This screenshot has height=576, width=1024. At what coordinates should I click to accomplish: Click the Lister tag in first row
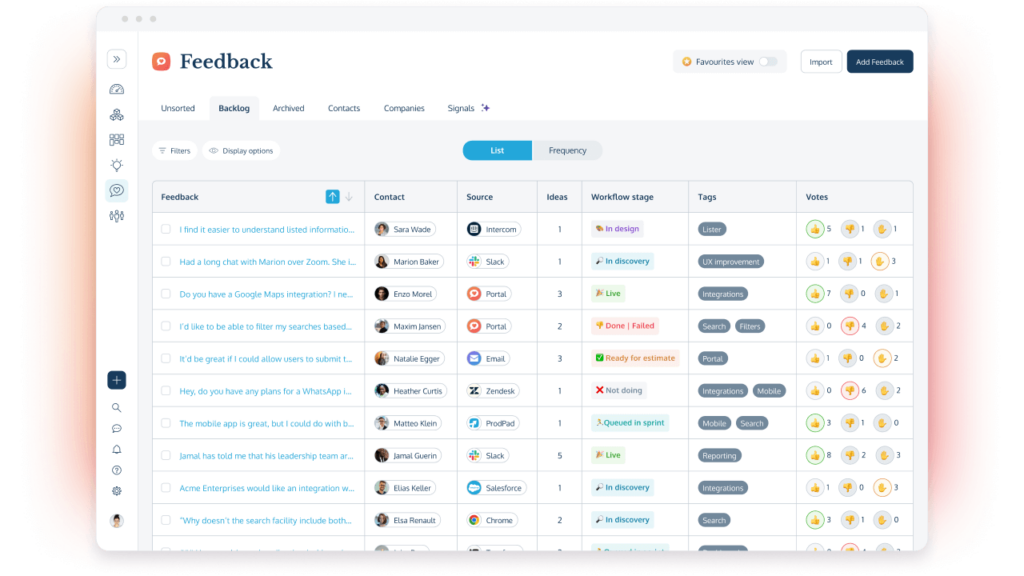click(712, 229)
